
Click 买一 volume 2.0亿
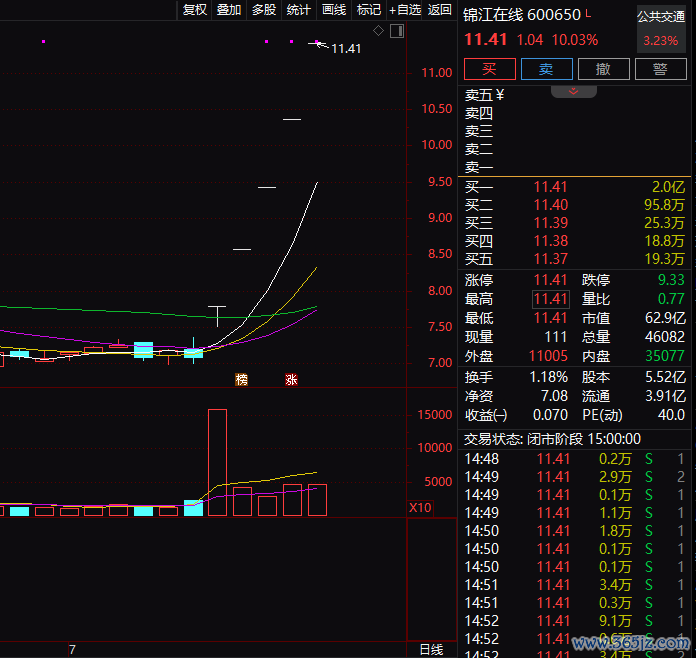coord(668,187)
